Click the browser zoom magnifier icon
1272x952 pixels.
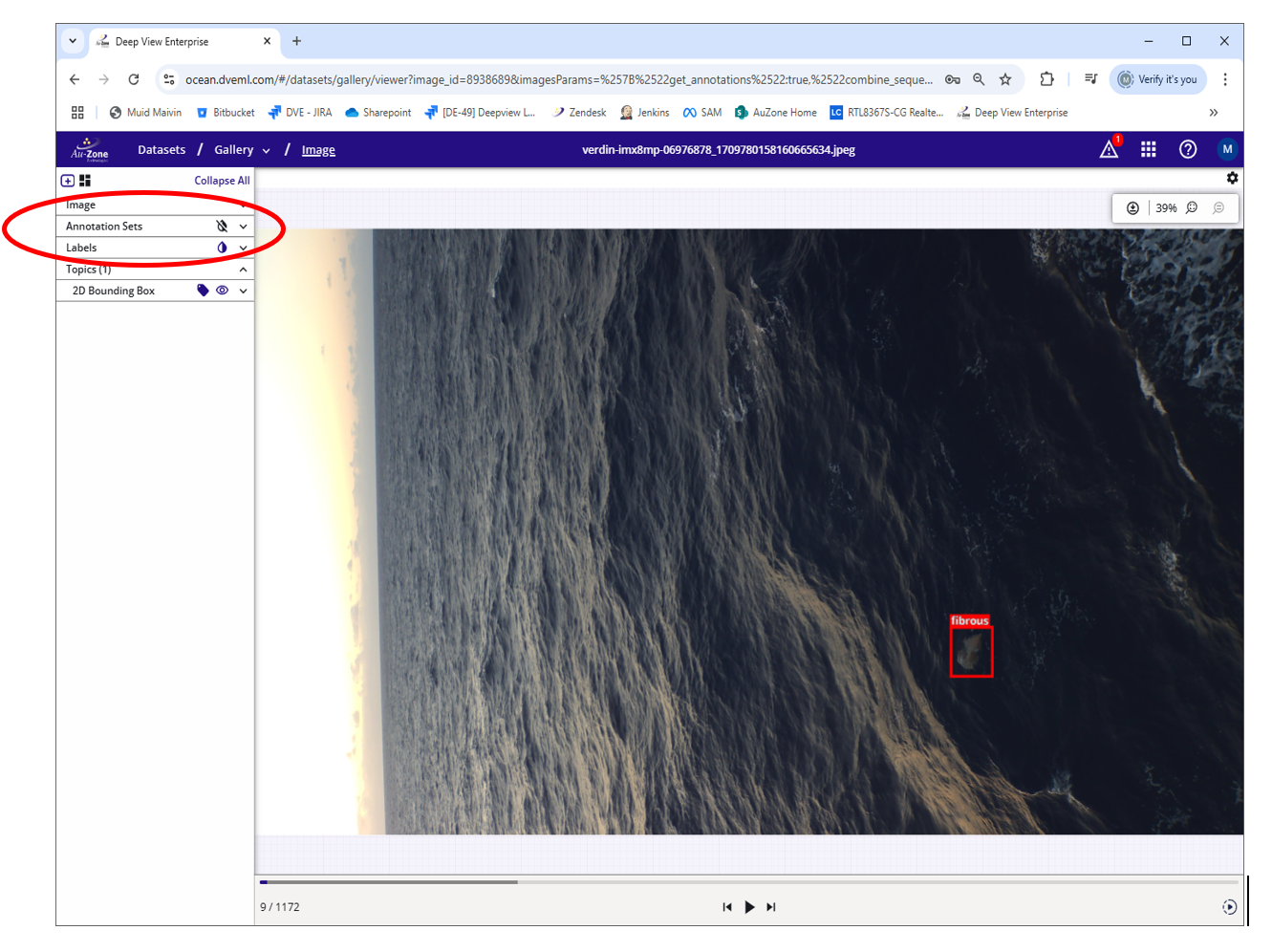(979, 79)
